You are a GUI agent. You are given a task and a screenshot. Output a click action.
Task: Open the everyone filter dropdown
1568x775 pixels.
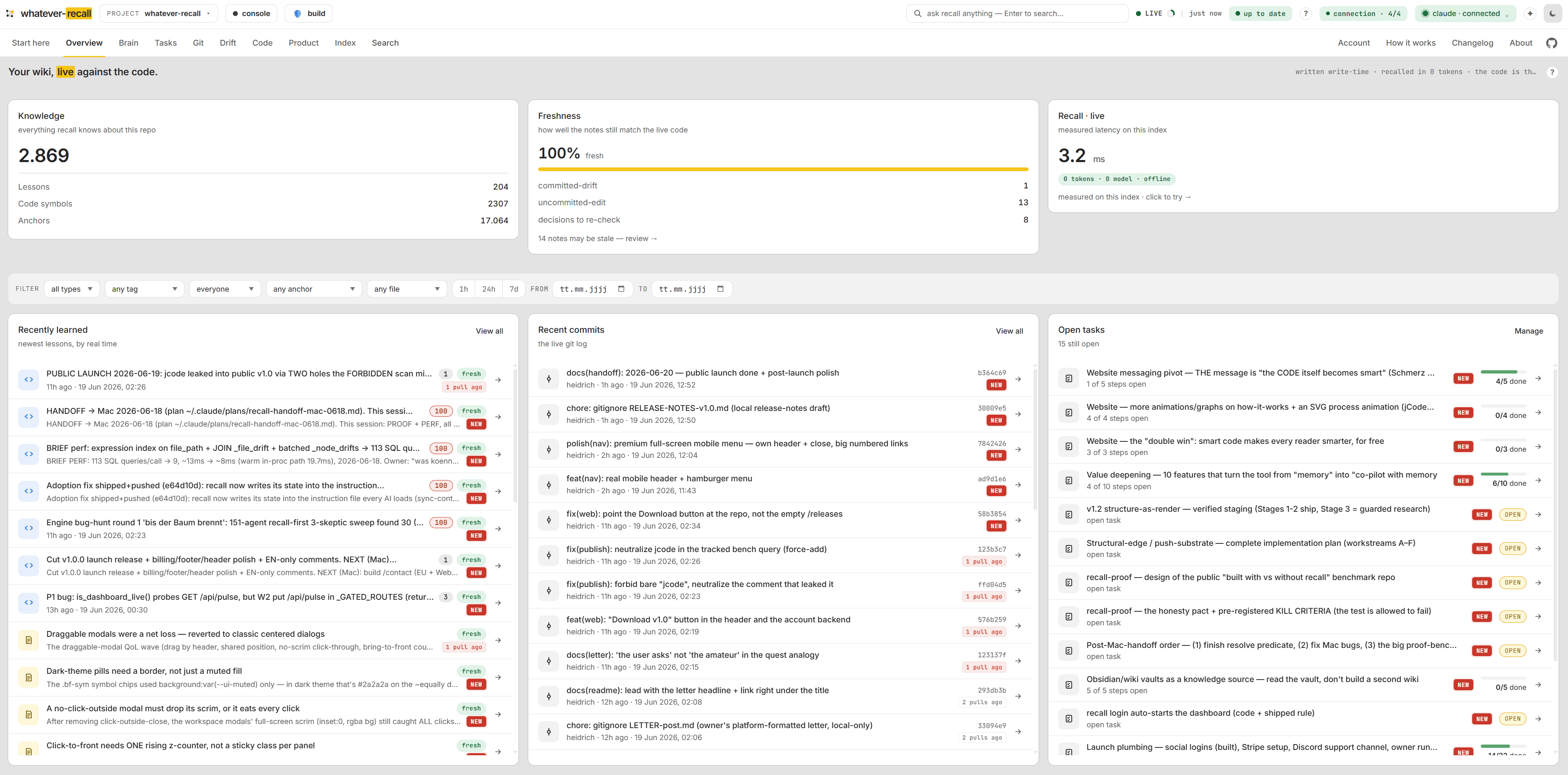[x=225, y=289]
